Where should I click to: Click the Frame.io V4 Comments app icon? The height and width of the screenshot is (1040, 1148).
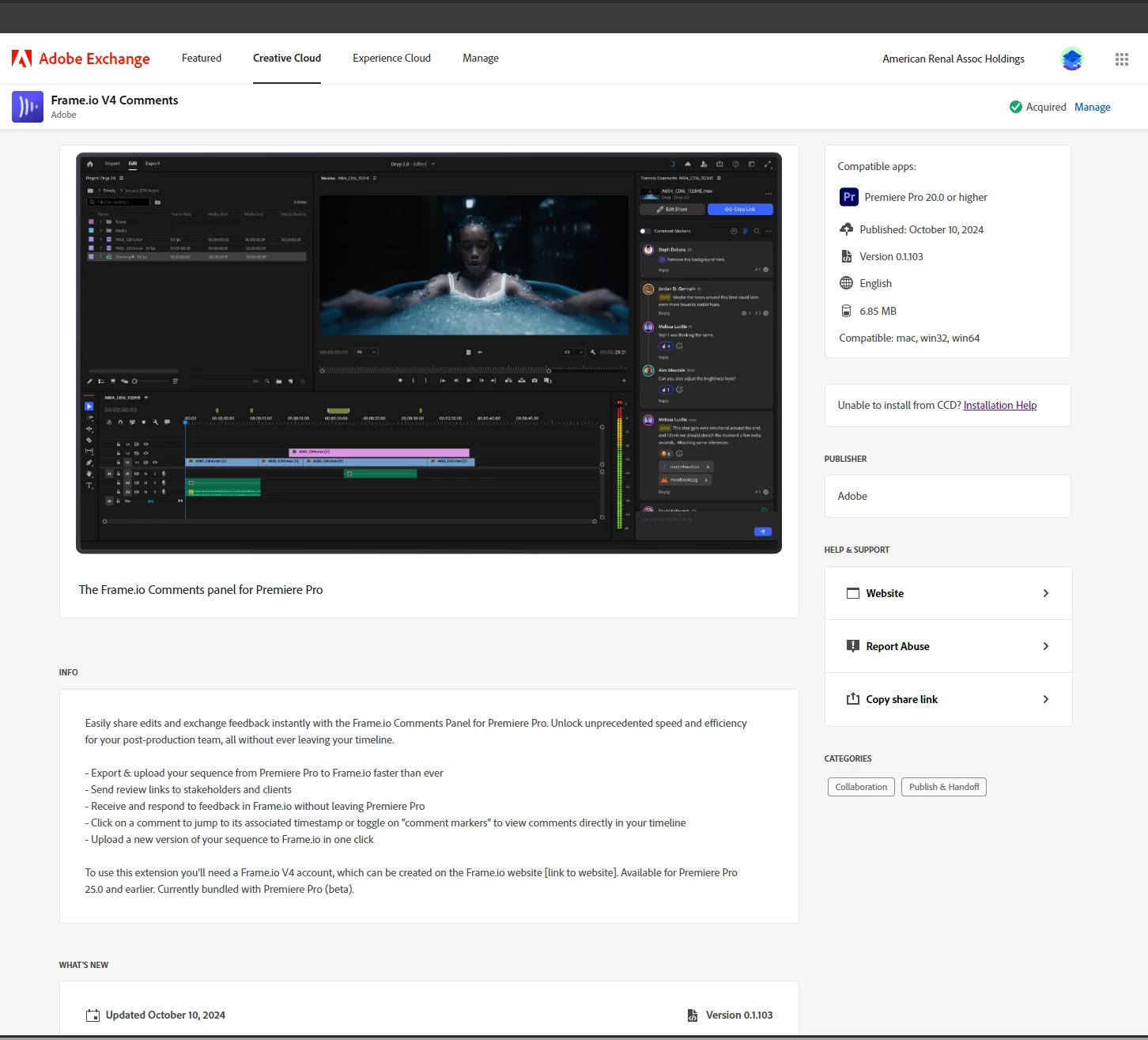pyautogui.click(x=28, y=107)
